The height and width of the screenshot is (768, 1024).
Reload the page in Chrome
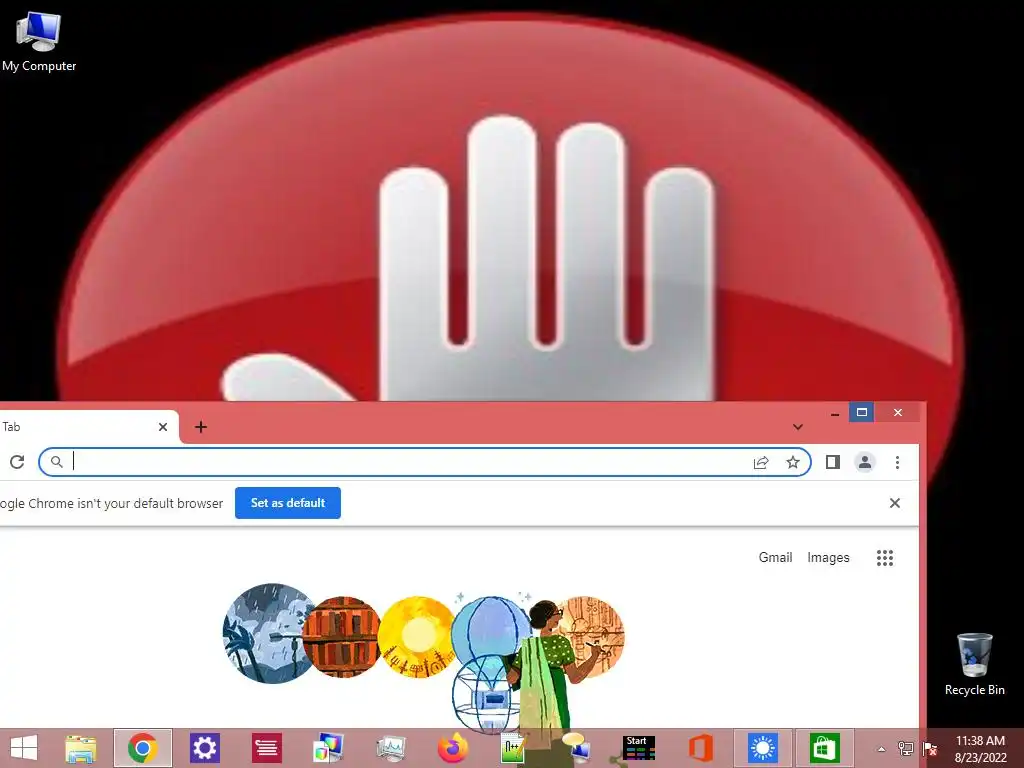(x=17, y=462)
